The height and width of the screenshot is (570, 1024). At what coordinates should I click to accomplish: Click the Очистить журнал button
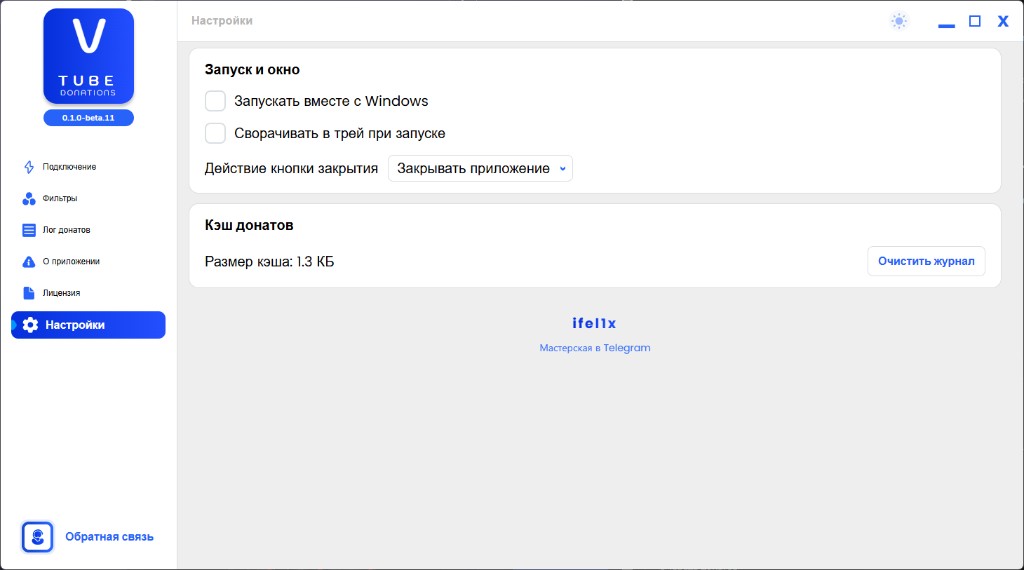(926, 261)
